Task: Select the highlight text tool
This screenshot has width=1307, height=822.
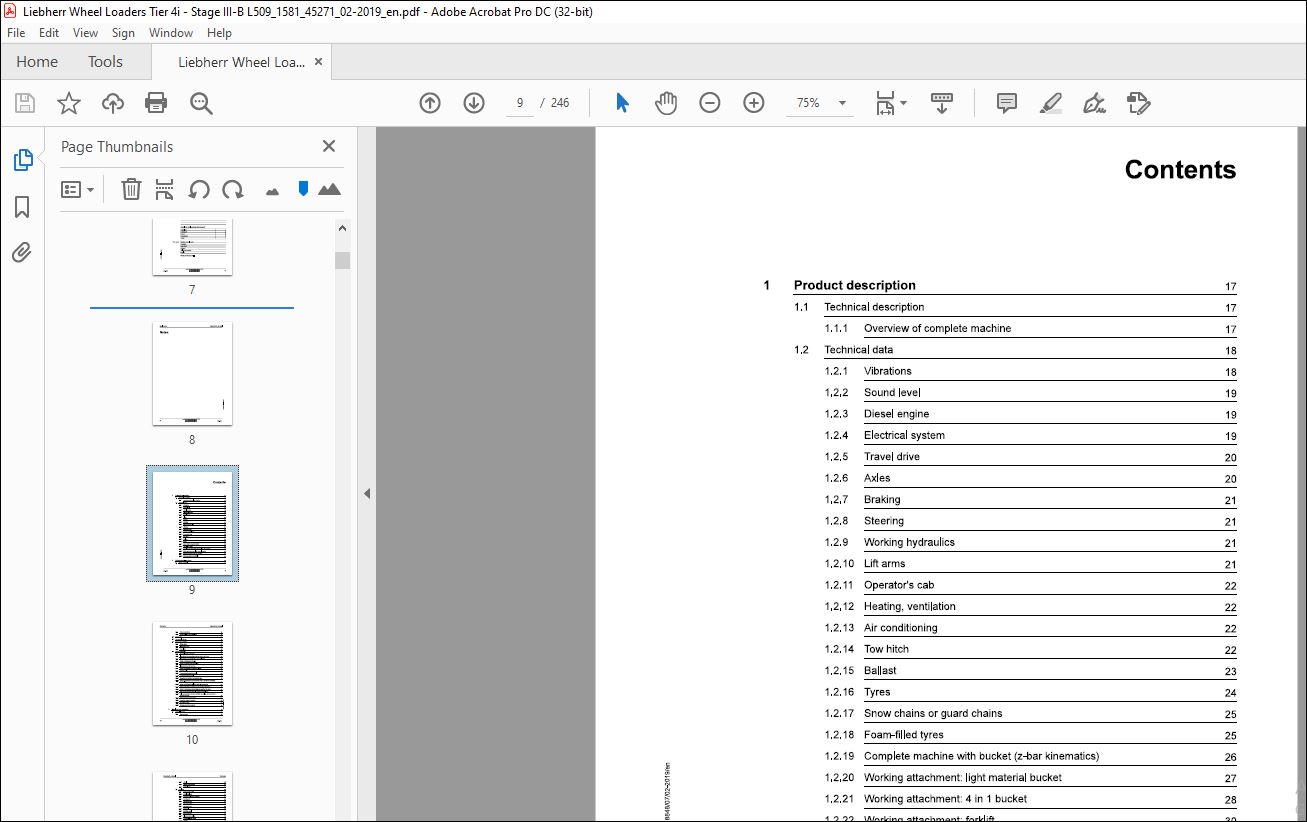Action: point(1050,103)
